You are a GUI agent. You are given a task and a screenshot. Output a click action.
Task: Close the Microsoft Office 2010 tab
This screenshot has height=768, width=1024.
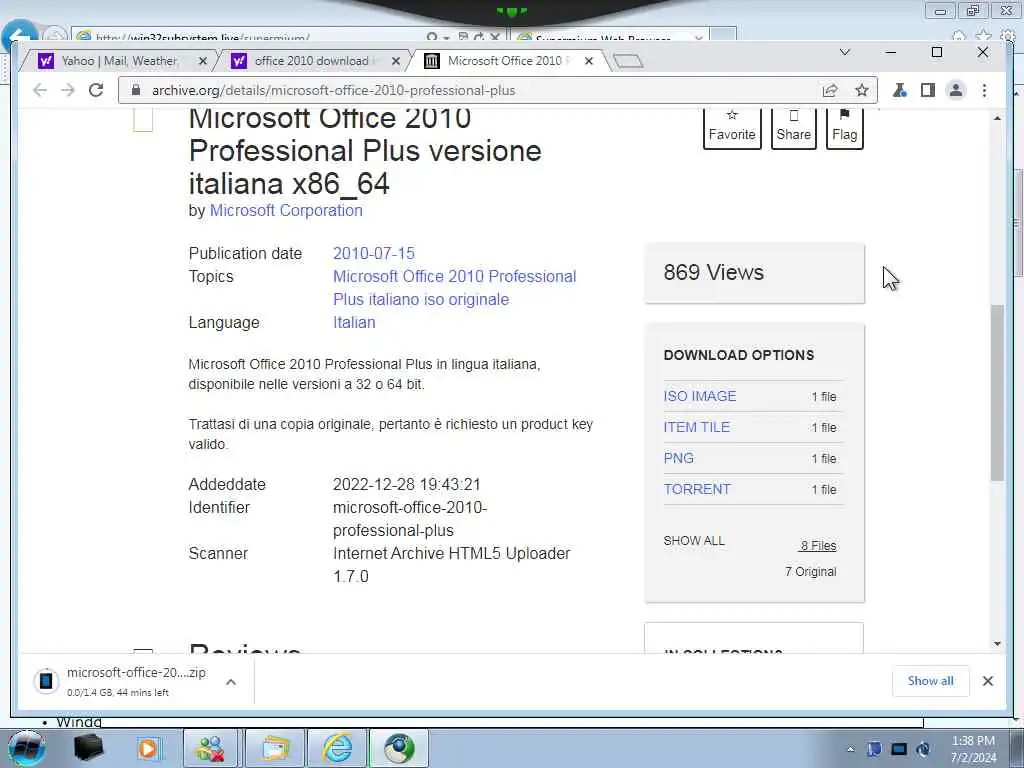coord(588,61)
